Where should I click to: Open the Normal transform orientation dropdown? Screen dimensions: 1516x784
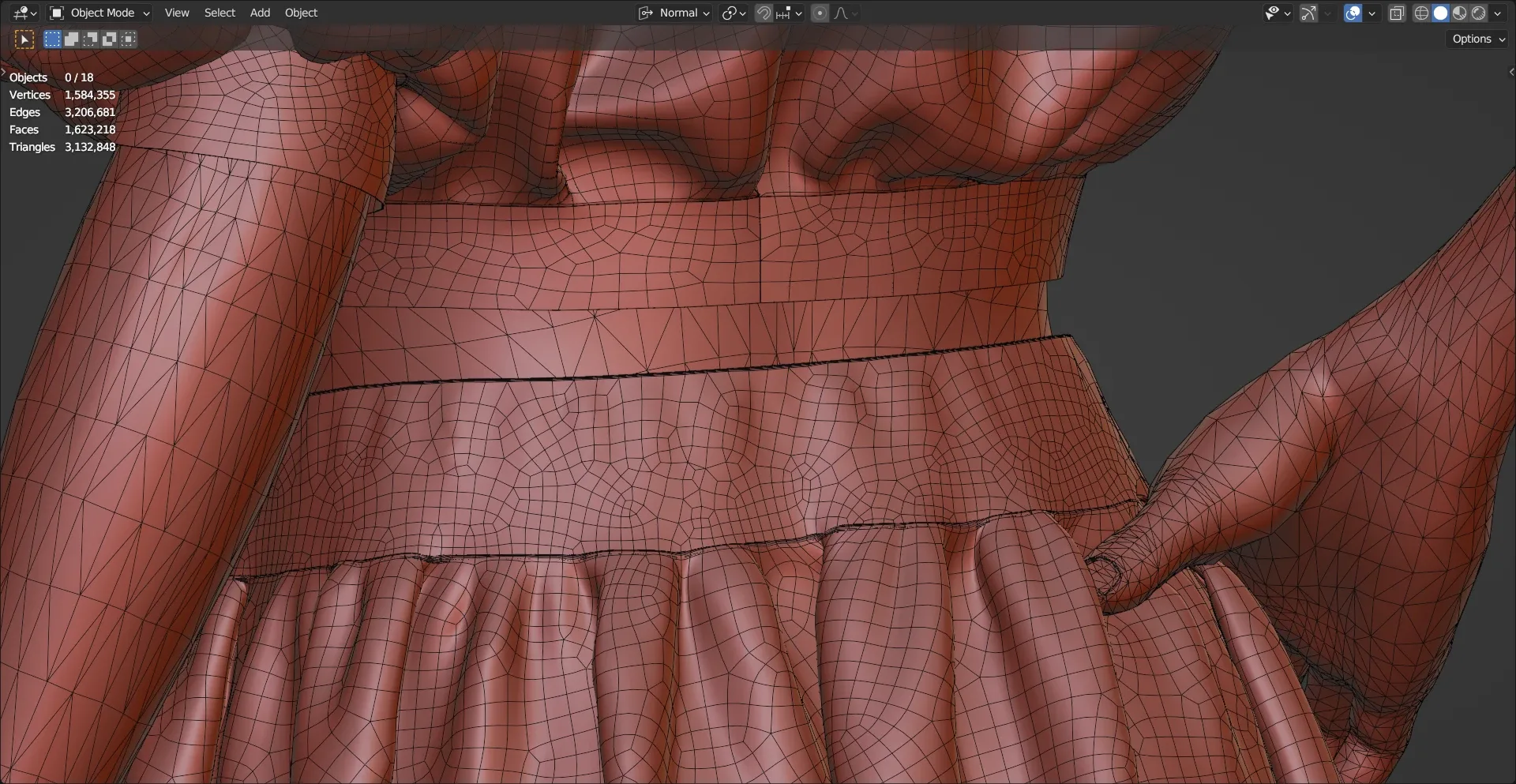pyautogui.click(x=674, y=13)
